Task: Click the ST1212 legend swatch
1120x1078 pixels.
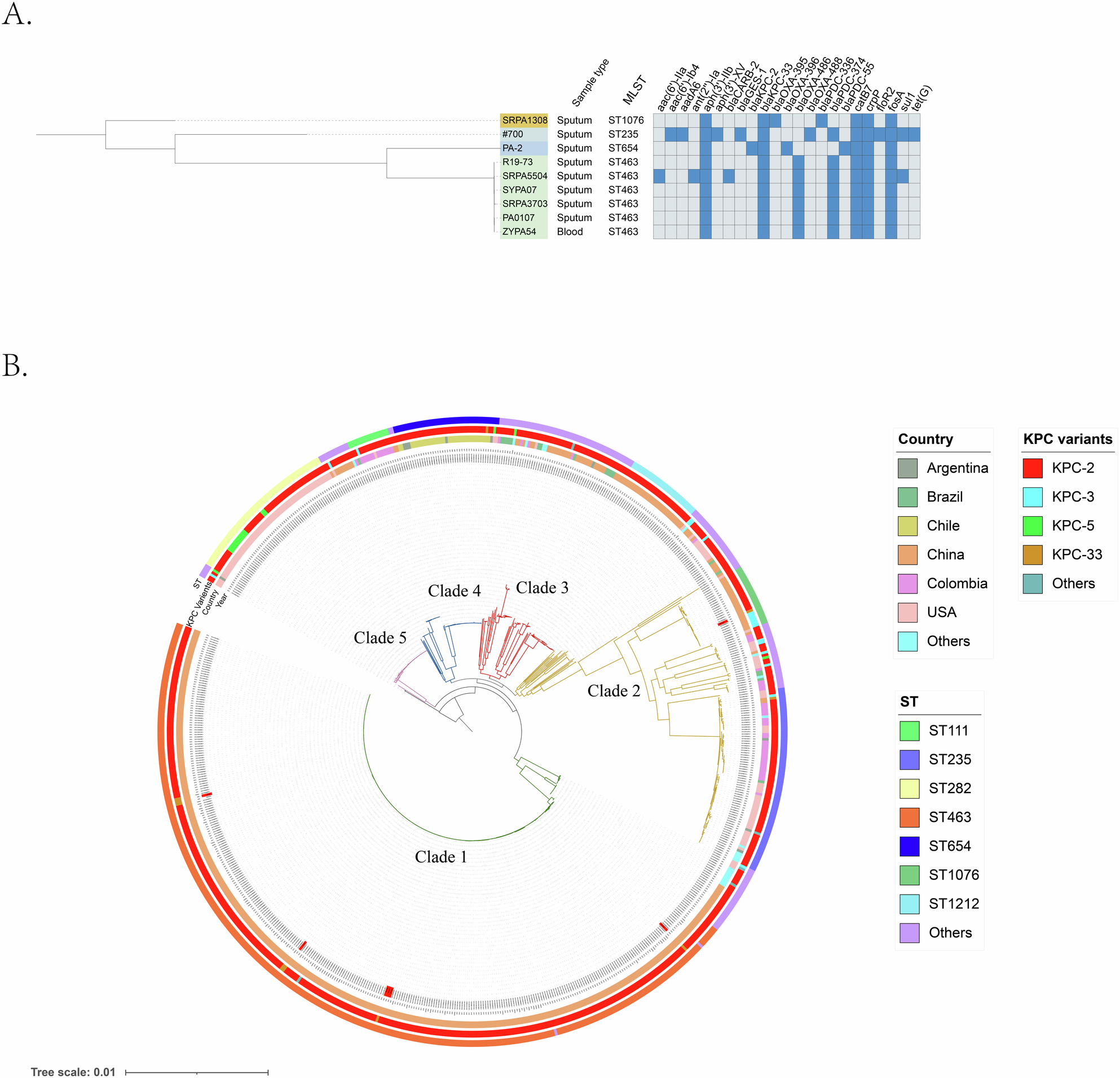Action: pyautogui.click(x=909, y=904)
